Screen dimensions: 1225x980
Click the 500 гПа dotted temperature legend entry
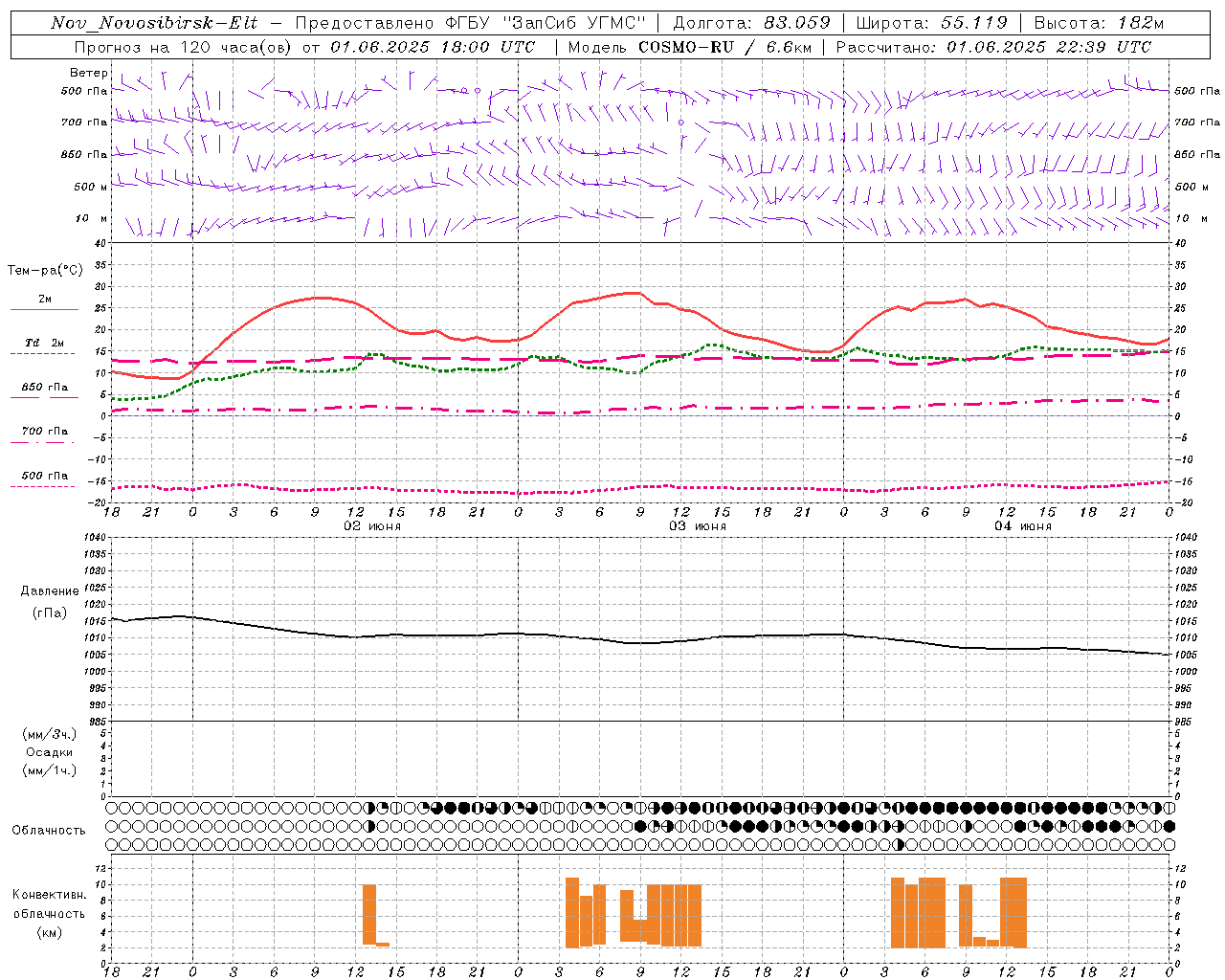[x=44, y=479]
